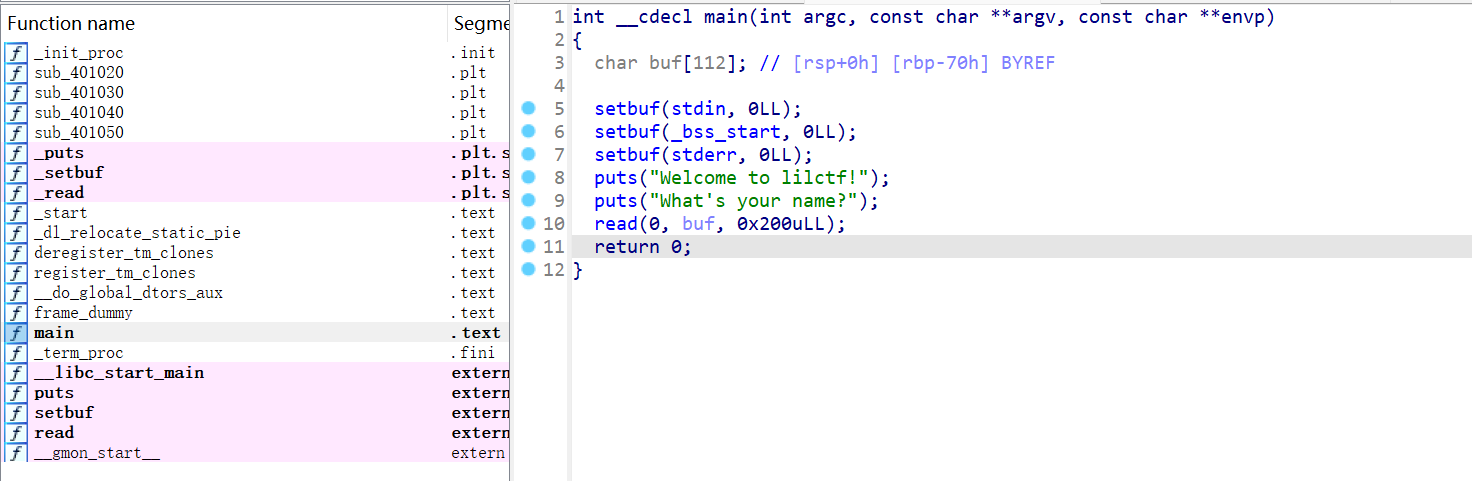This screenshot has width=1472, height=481.
Task: Click the function icon beside sub_401040
Action: [x=16, y=113]
